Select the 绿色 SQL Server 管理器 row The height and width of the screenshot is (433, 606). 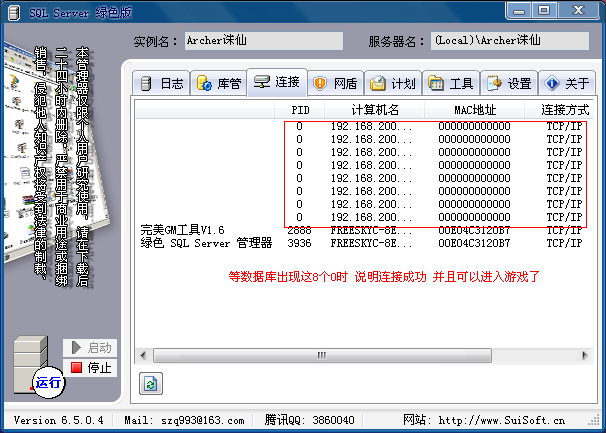click(205, 242)
